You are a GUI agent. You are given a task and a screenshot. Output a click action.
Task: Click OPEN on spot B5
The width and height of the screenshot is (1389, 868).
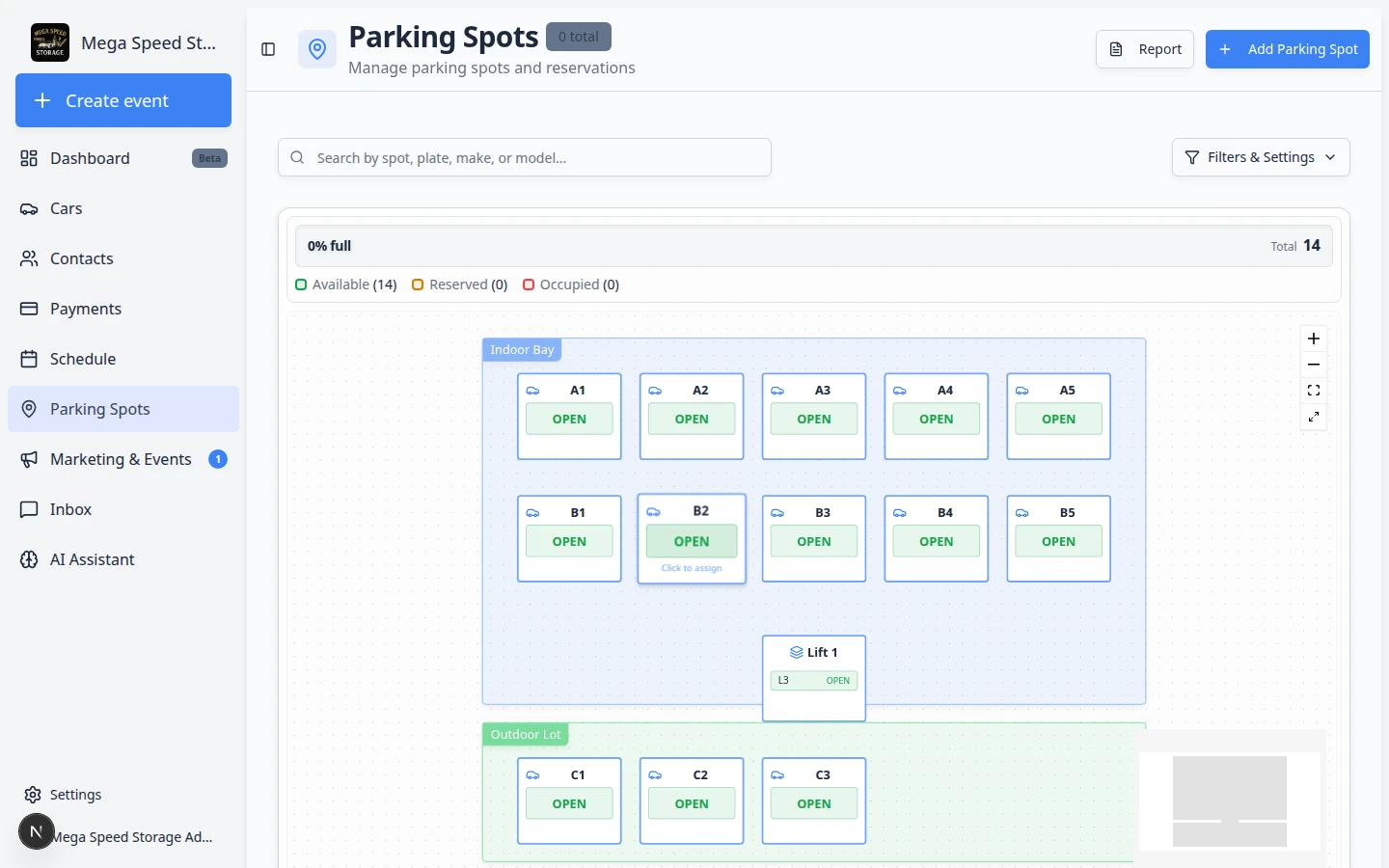click(x=1059, y=542)
